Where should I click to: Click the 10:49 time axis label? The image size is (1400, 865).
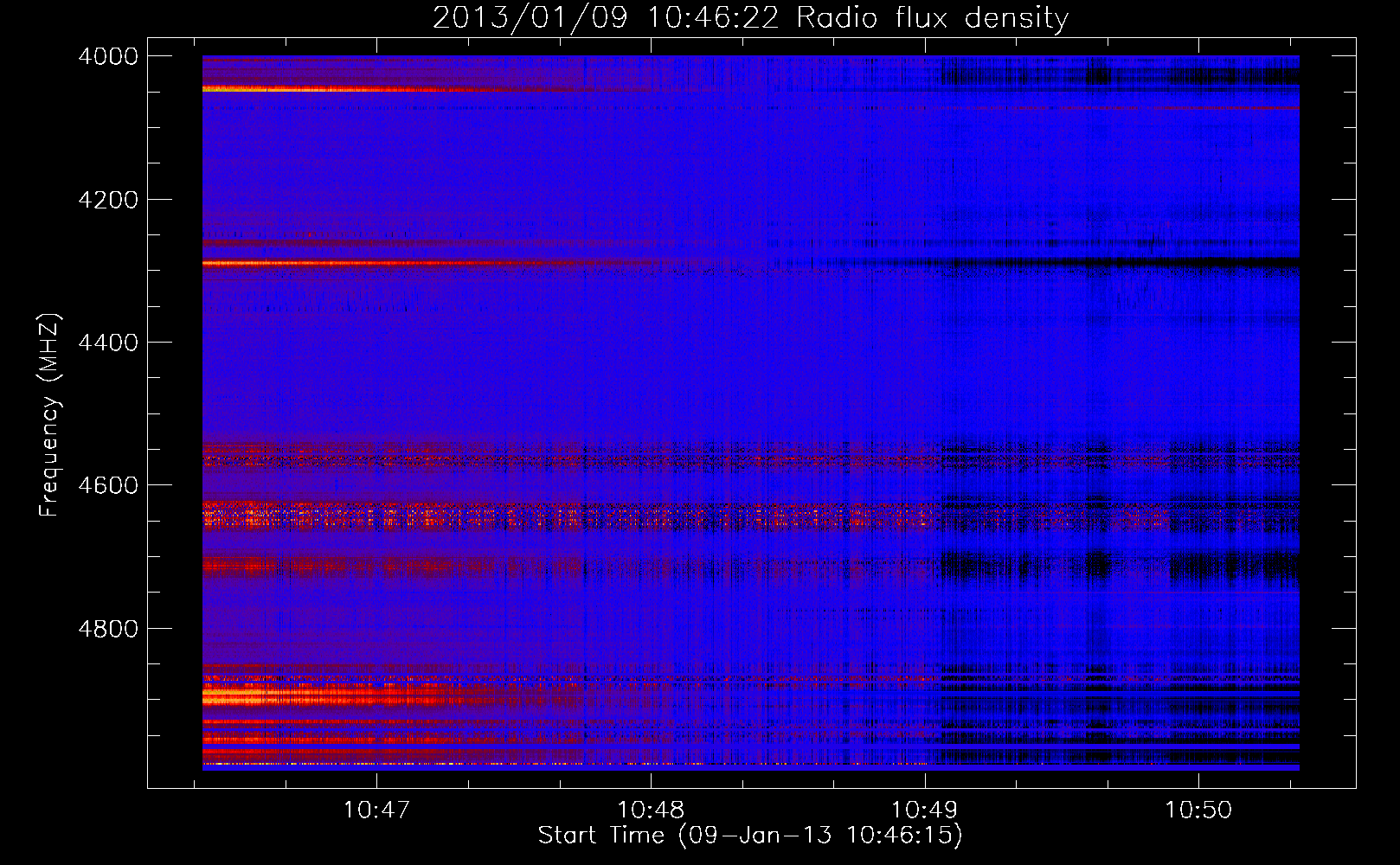point(924,810)
